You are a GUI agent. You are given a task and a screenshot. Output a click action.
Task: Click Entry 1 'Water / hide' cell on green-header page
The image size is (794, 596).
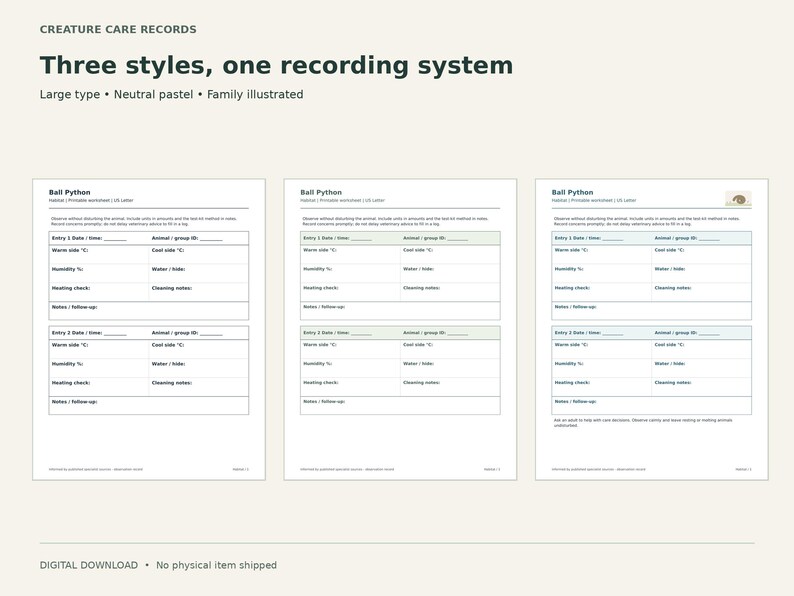click(450, 273)
